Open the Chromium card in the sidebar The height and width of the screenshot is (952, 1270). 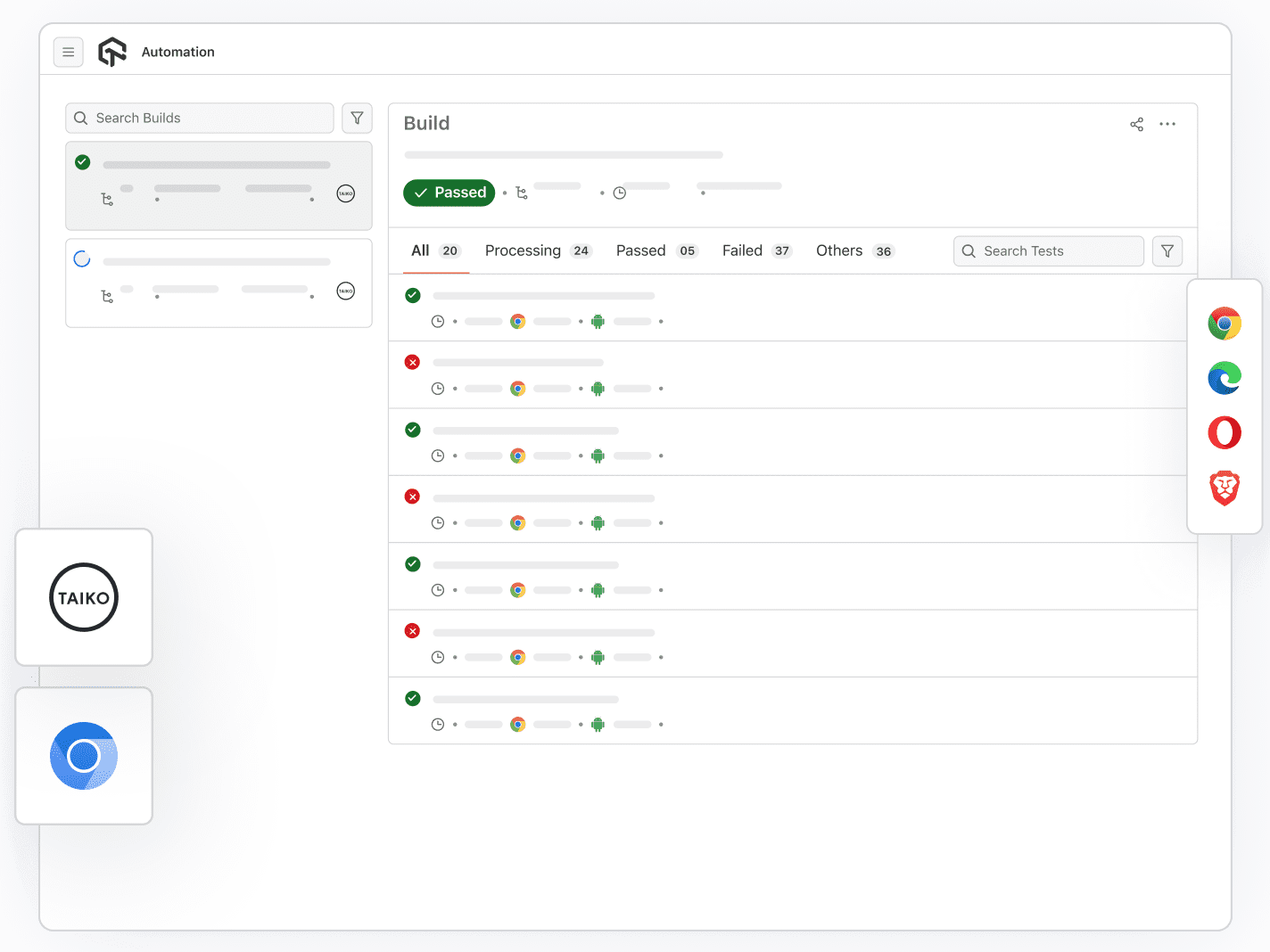[x=83, y=756]
